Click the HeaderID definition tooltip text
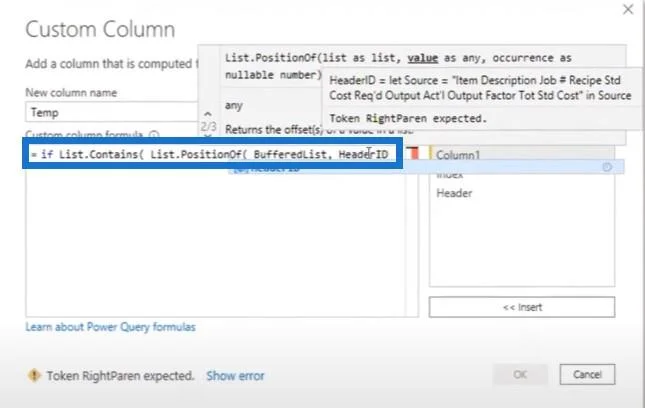Image resolution: width=645 pixels, height=408 pixels. pyautogui.click(x=480, y=88)
